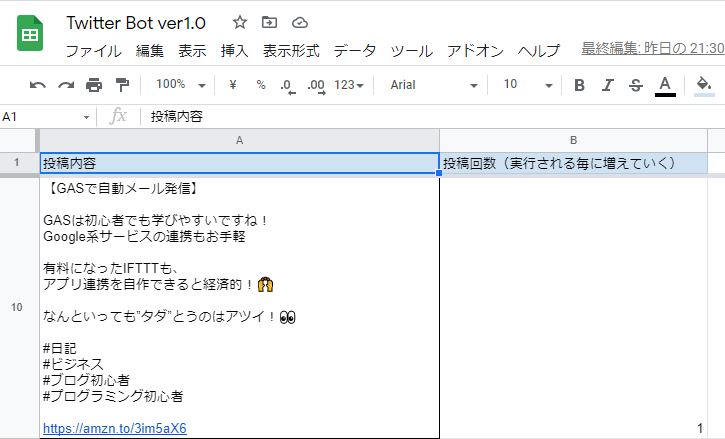725x439 pixels.
Task: Open the Google Sheets home icon
Action: tap(30, 33)
